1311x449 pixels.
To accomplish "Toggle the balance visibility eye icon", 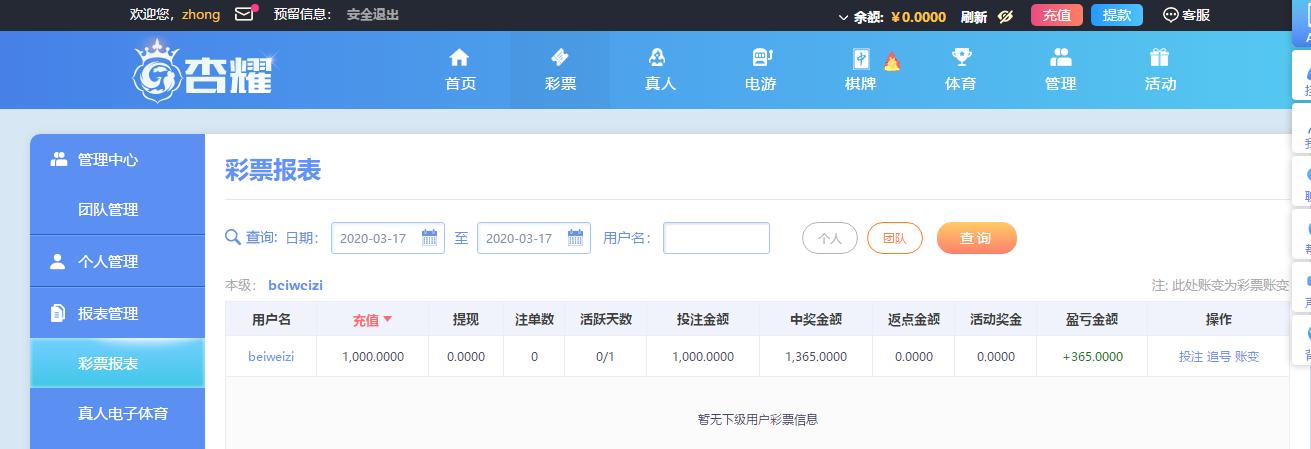I will pyautogui.click(x=1006, y=16).
